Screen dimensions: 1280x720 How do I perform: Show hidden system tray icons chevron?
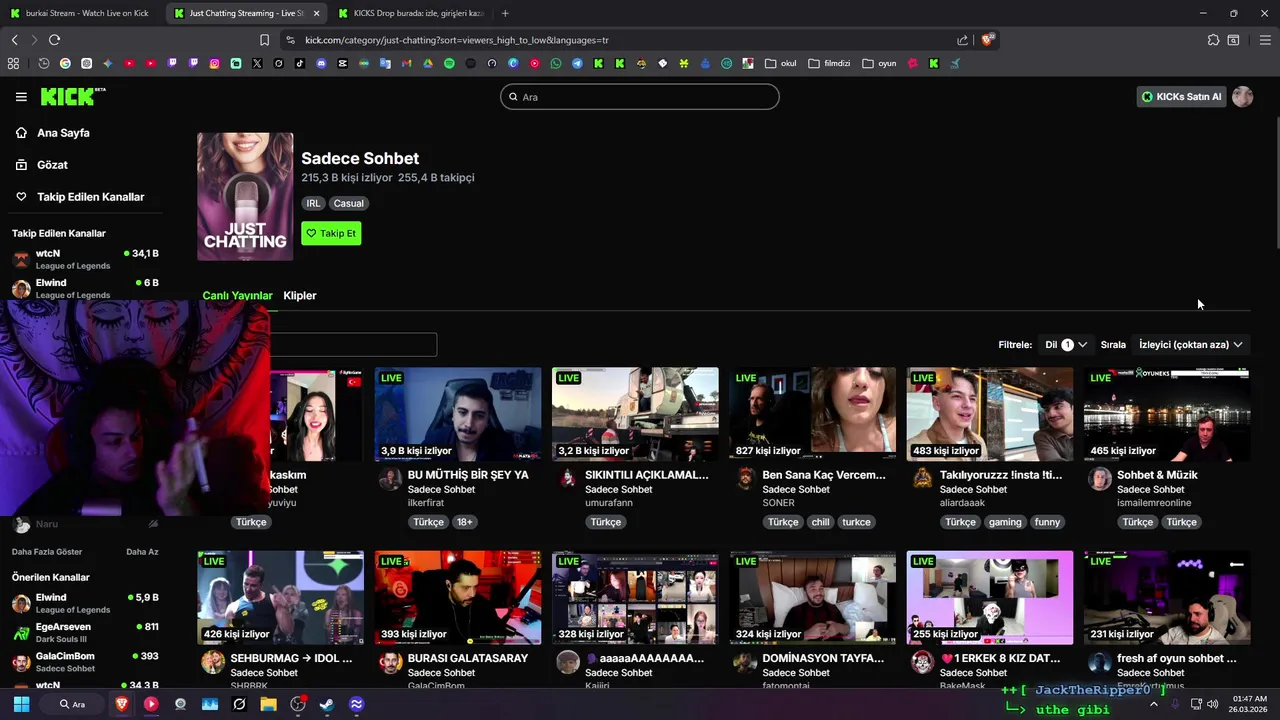click(1153, 704)
